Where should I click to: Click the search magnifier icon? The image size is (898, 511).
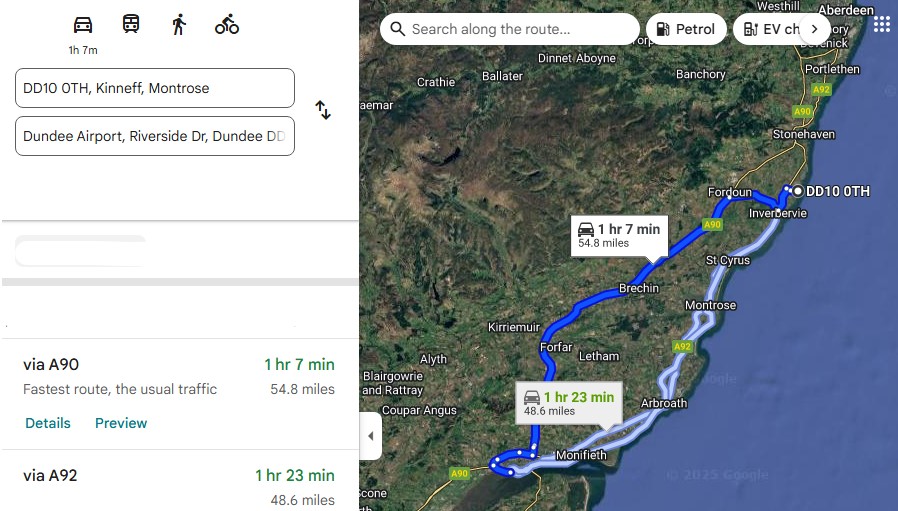tap(398, 29)
